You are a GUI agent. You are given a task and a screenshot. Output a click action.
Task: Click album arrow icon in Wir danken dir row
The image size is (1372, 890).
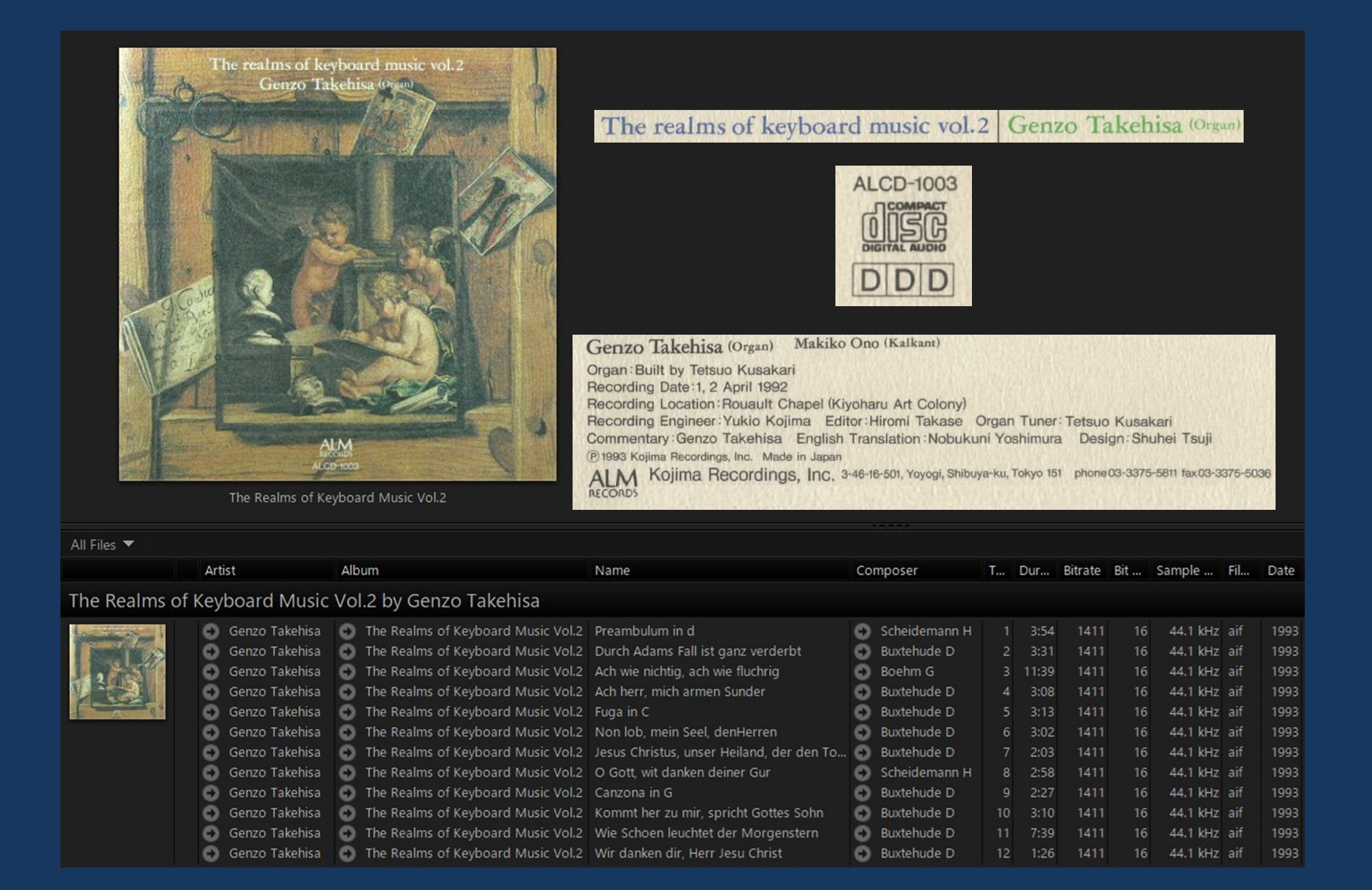(x=347, y=853)
